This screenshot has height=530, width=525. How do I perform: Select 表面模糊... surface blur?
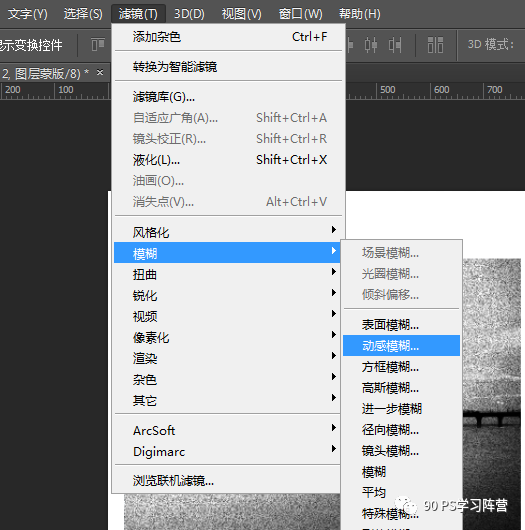[x=401, y=324]
